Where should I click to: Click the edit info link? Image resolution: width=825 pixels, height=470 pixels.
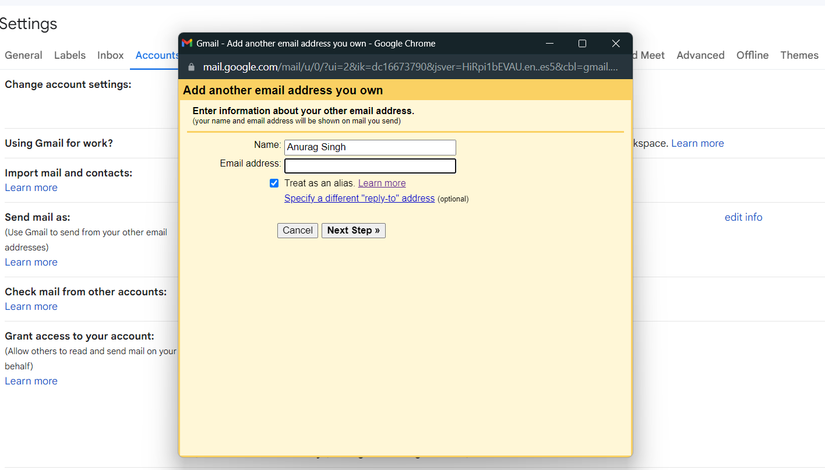pos(743,217)
